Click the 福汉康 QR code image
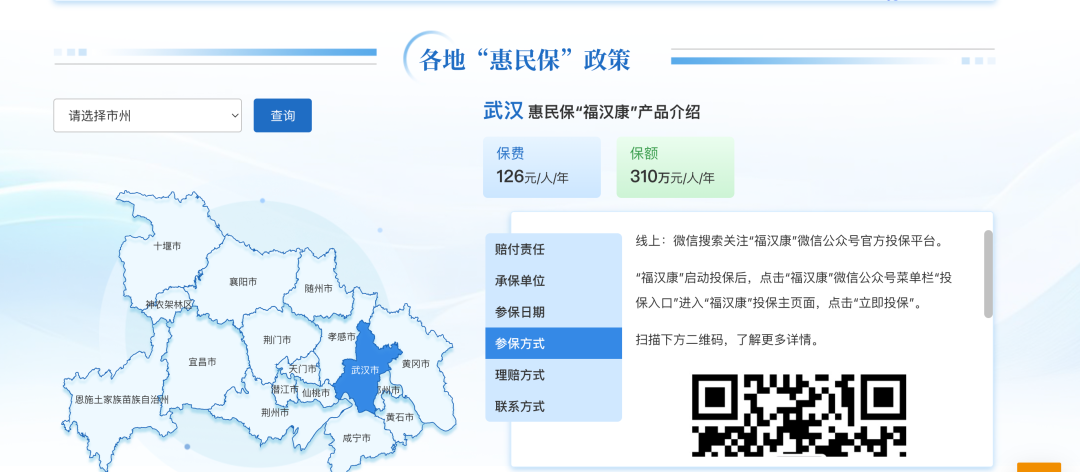This screenshot has height=472, width=1080. click(799, 415)
